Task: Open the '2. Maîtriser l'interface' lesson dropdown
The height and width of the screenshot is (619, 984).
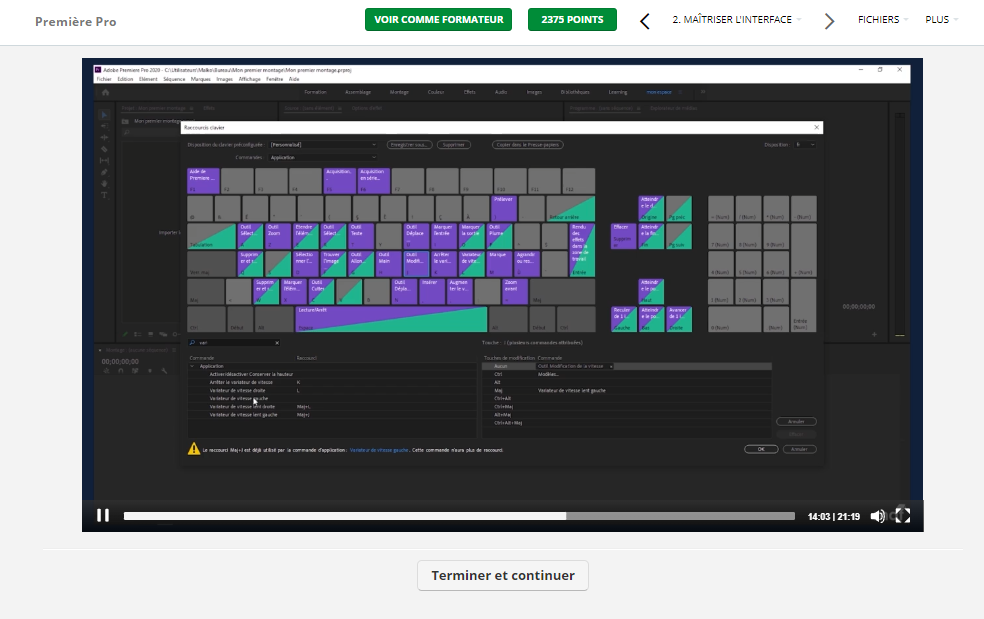Action: 737,19
